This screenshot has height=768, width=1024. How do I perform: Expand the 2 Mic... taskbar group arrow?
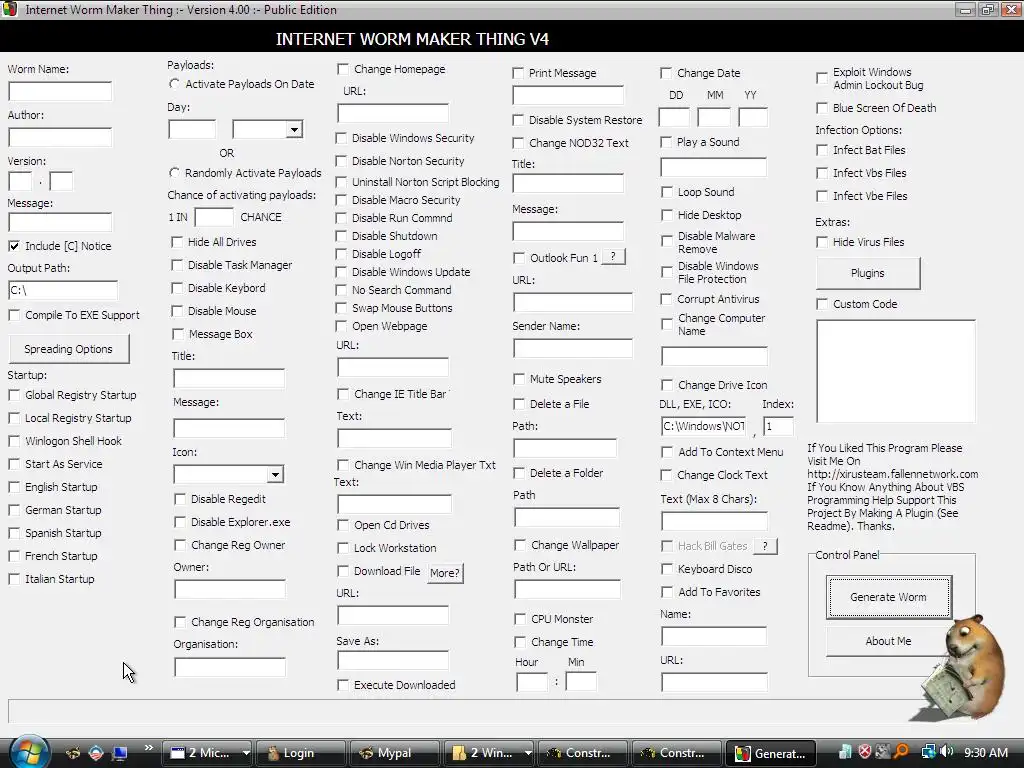point(246,753)
